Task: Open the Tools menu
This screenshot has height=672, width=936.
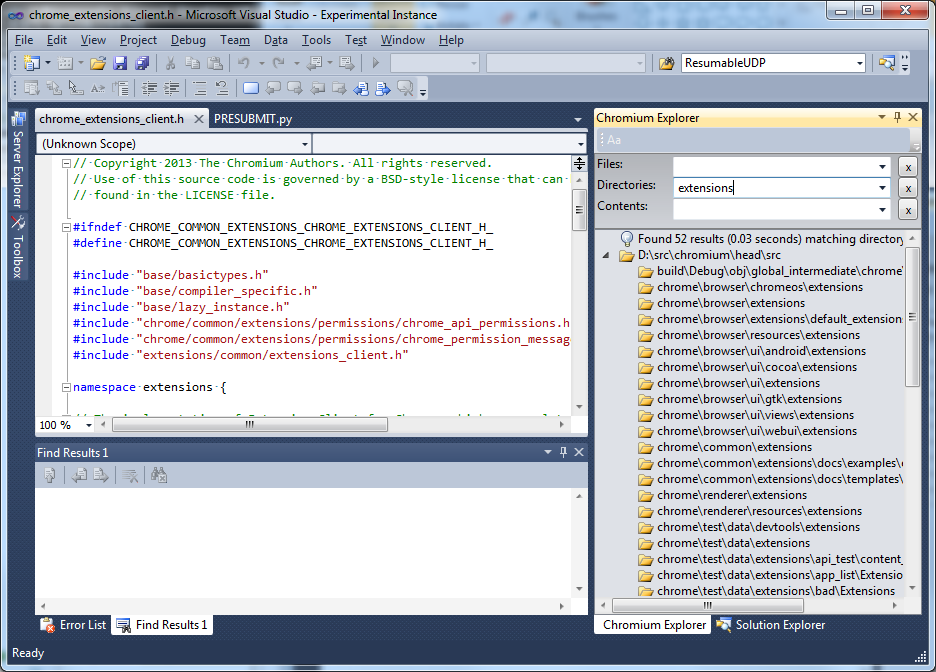Action: coord(316,40)
